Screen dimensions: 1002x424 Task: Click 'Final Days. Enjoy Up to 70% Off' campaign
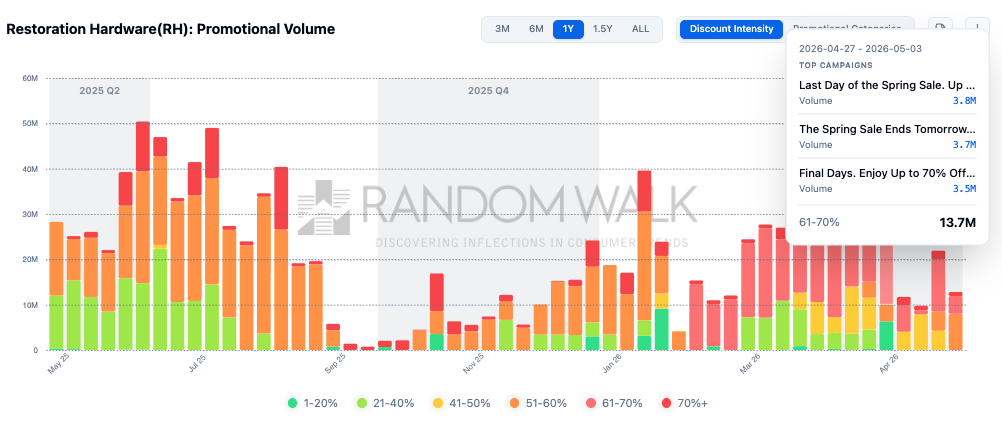887,172
